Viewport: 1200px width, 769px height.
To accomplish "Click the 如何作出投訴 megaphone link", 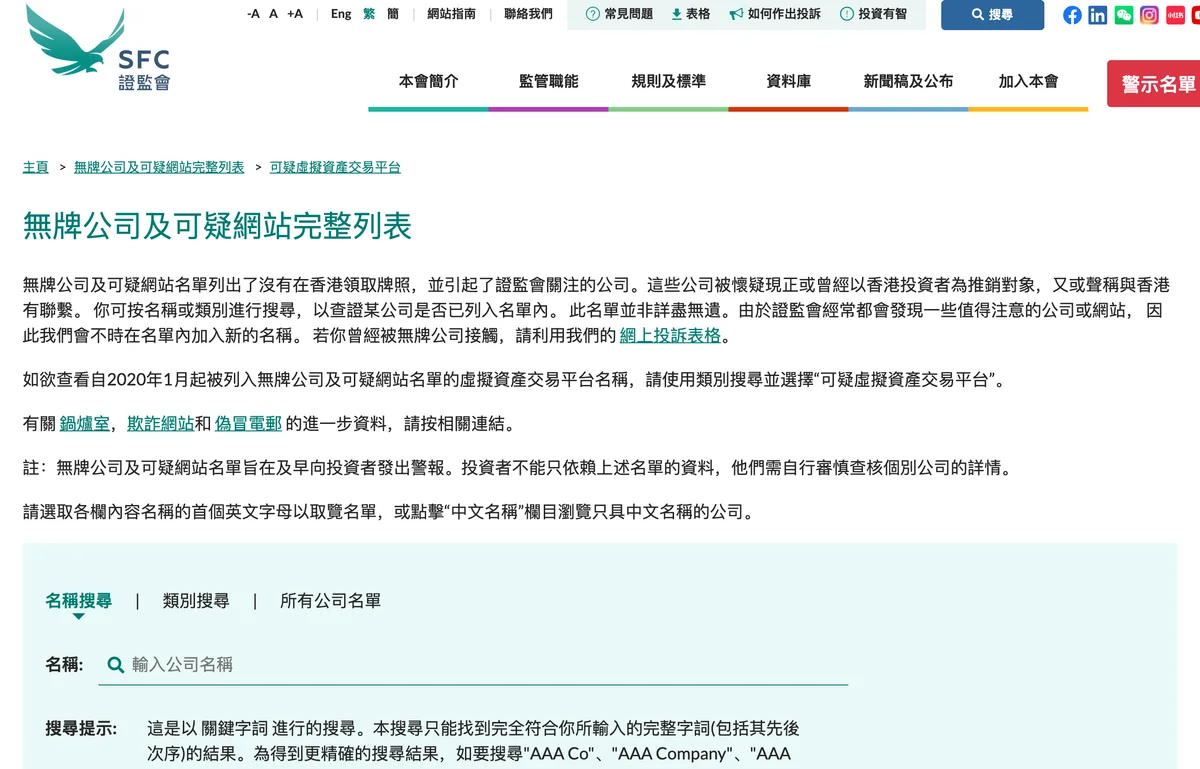I will tap(775, 14).
